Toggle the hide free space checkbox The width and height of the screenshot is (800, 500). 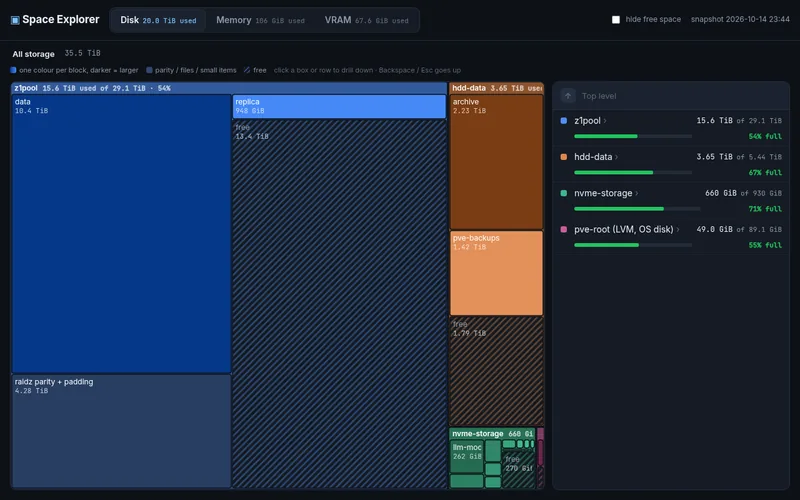[616, 19]
